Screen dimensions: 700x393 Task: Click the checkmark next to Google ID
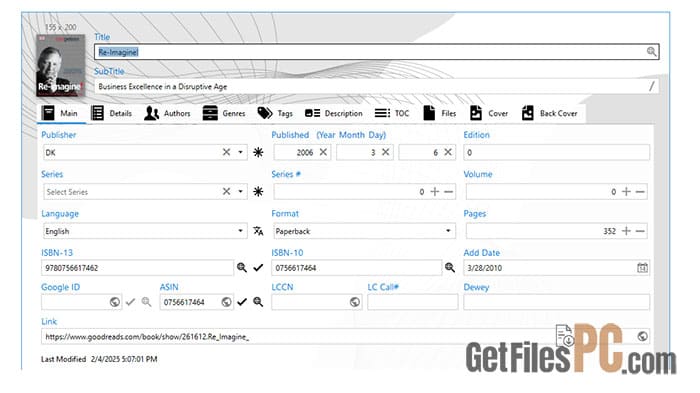tap(130, 302)
